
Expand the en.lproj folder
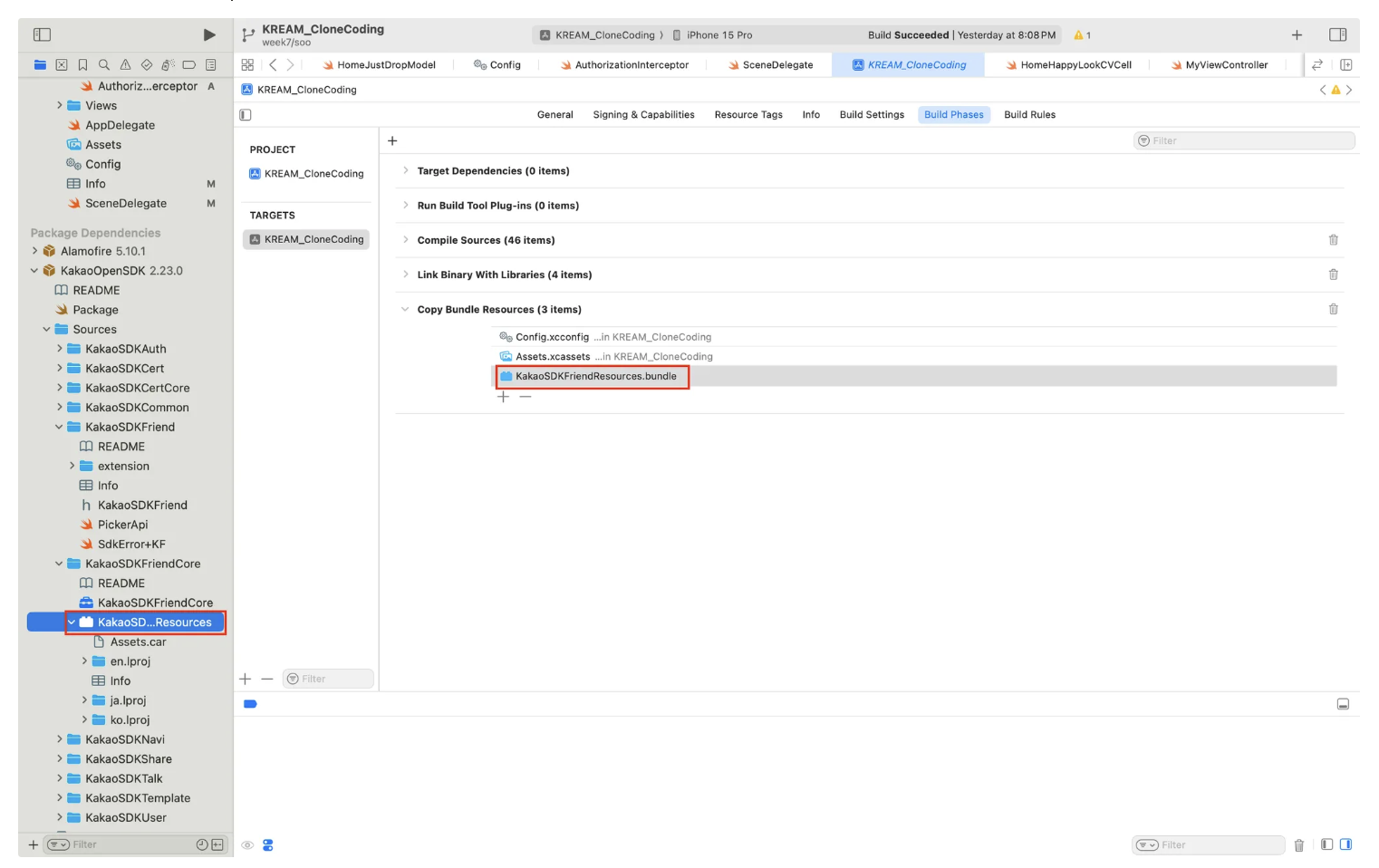(x=84, y=661)
